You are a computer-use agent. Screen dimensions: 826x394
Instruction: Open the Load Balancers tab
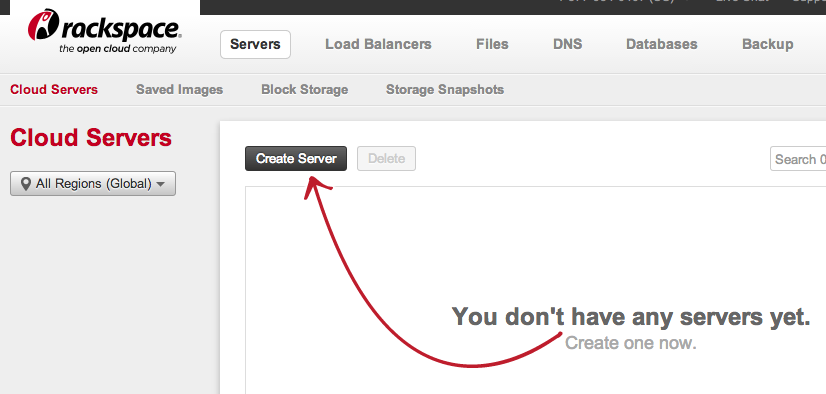[378, 44]
